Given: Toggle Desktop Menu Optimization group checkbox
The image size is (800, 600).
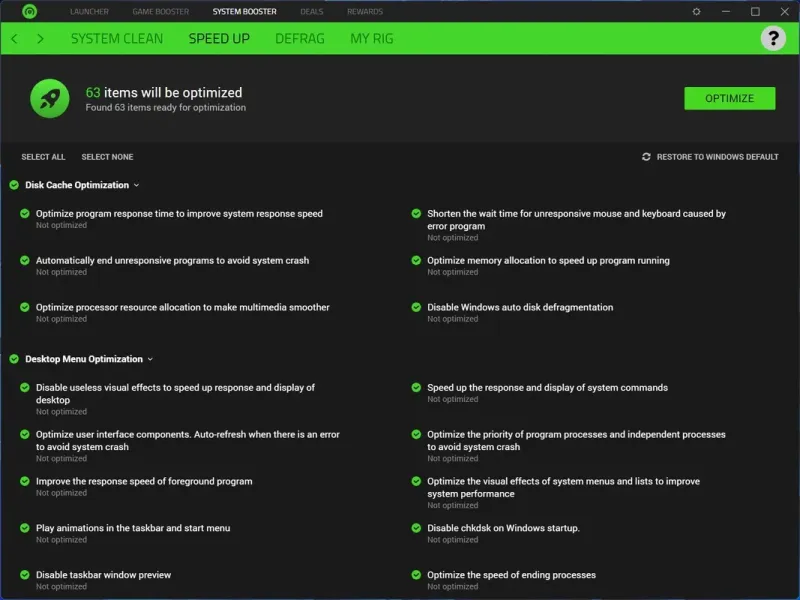Looking at the screenshot, I should pyautogui.click(x=14, y=359).
